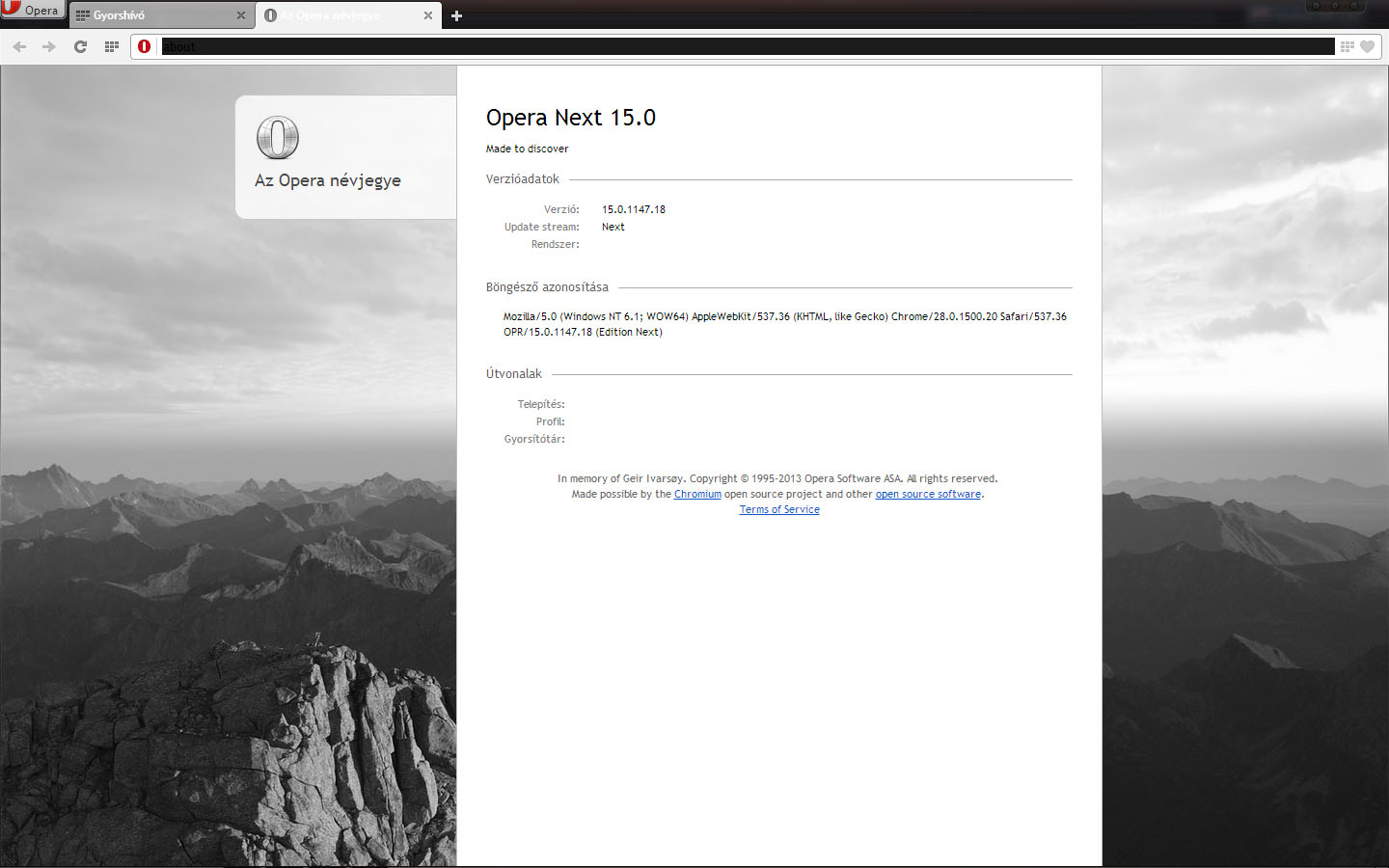Close the Gyorshívó tab
1389x868 pixels.
click(x=241, y=15)
